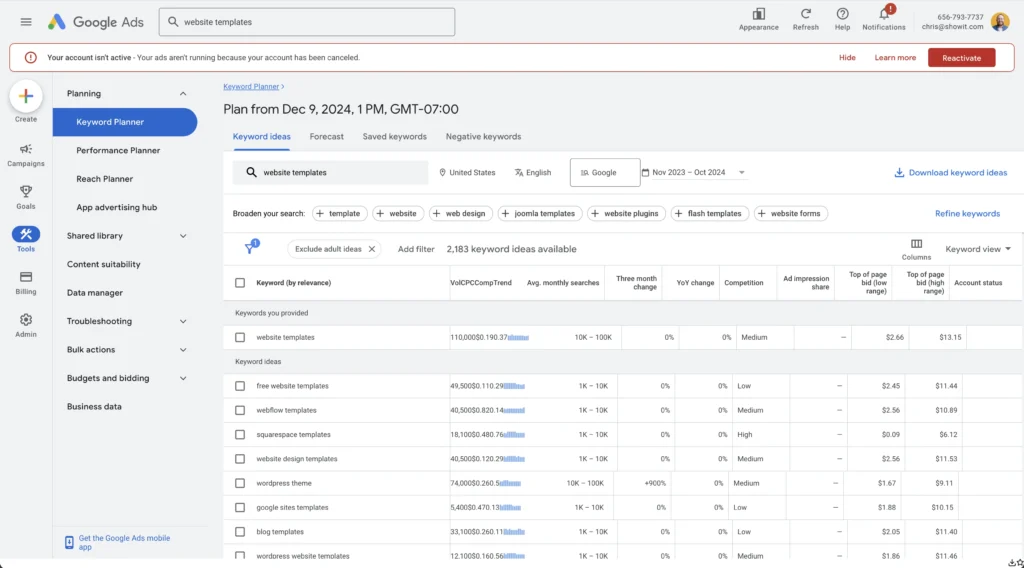Open the Help icon
This screenshot has width=1024, height=568.
click(x=842, y=14)
